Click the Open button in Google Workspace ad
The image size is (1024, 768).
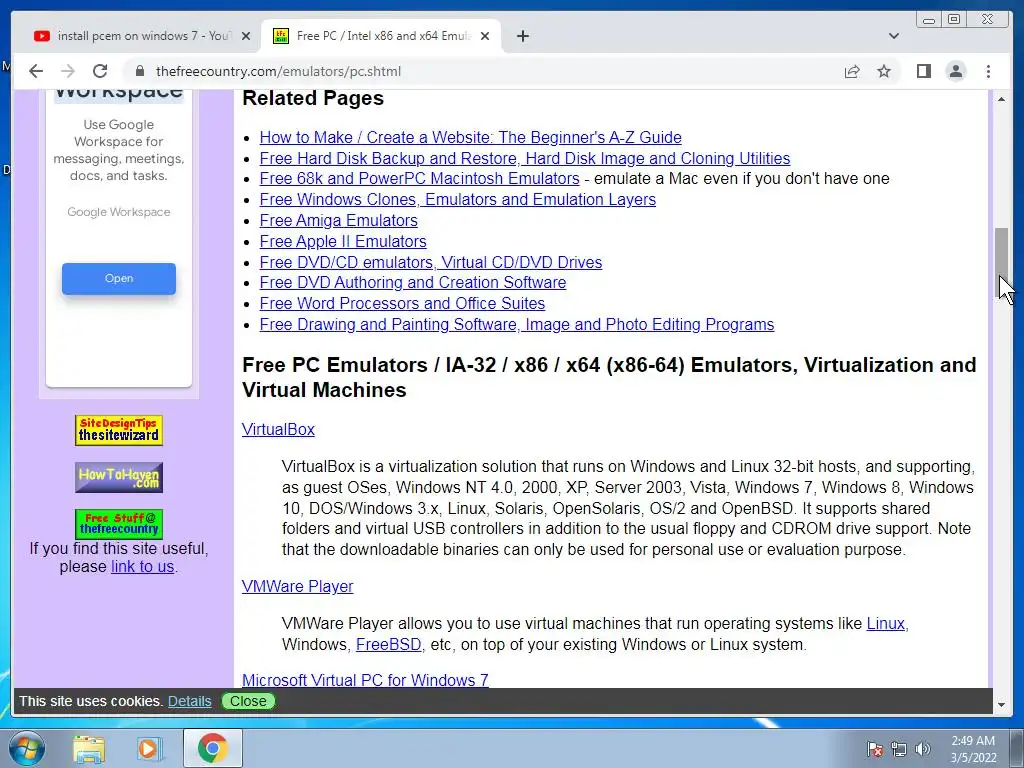click(x=119, y=278)
